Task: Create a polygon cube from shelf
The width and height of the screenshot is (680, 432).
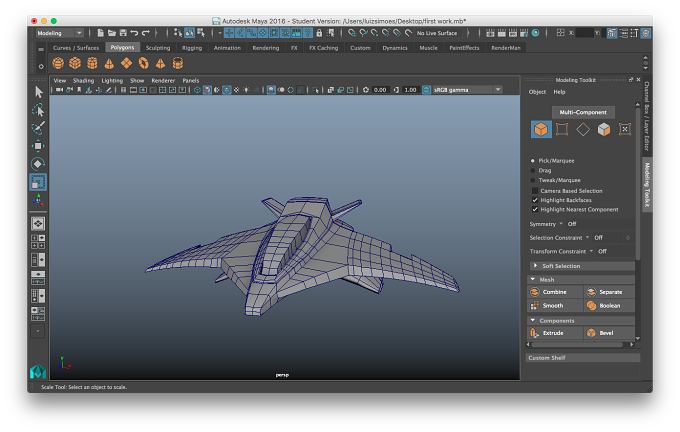Action: coord(75,63)
